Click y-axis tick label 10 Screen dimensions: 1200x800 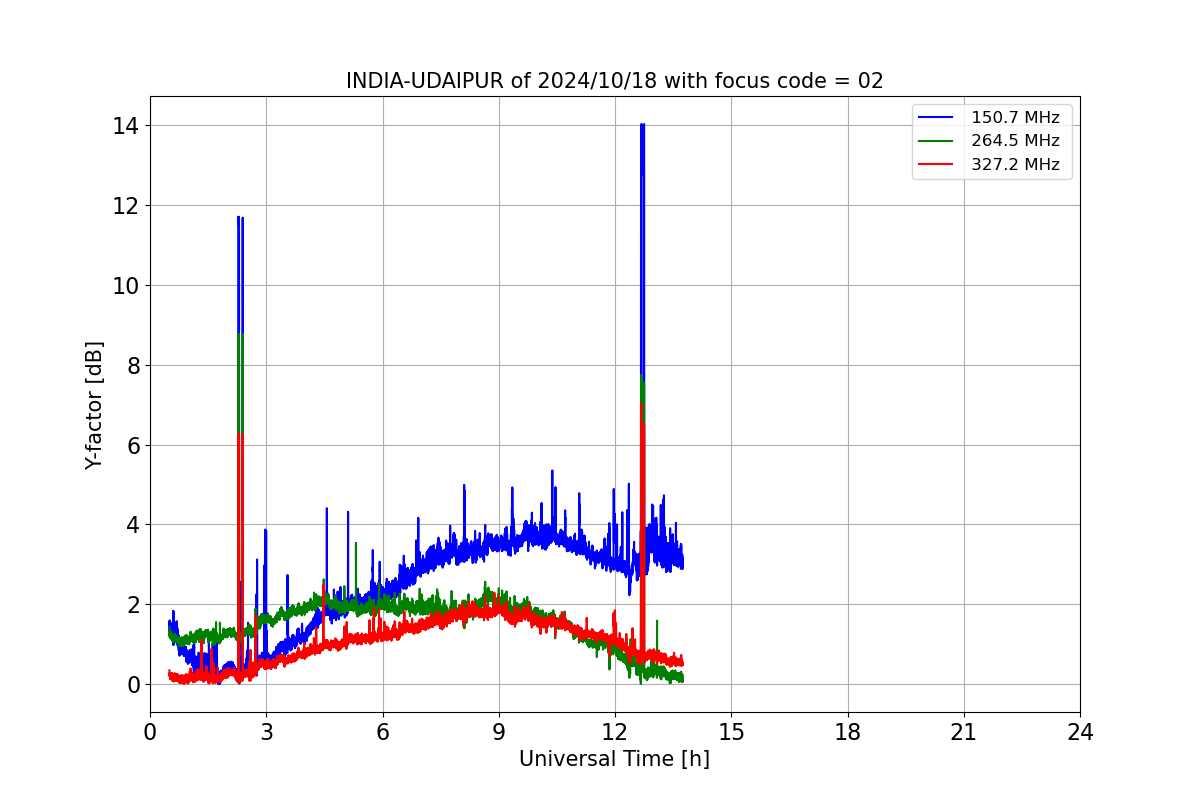click(x=125, y=286)
